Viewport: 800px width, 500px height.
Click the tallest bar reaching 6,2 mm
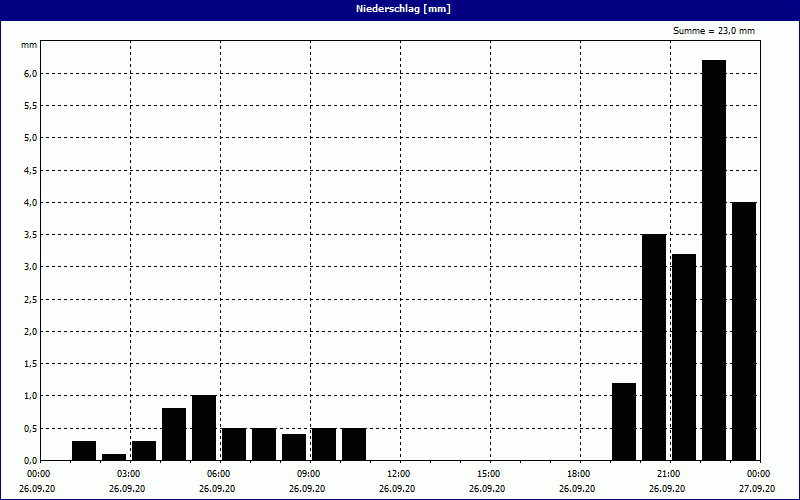point(714,260)
